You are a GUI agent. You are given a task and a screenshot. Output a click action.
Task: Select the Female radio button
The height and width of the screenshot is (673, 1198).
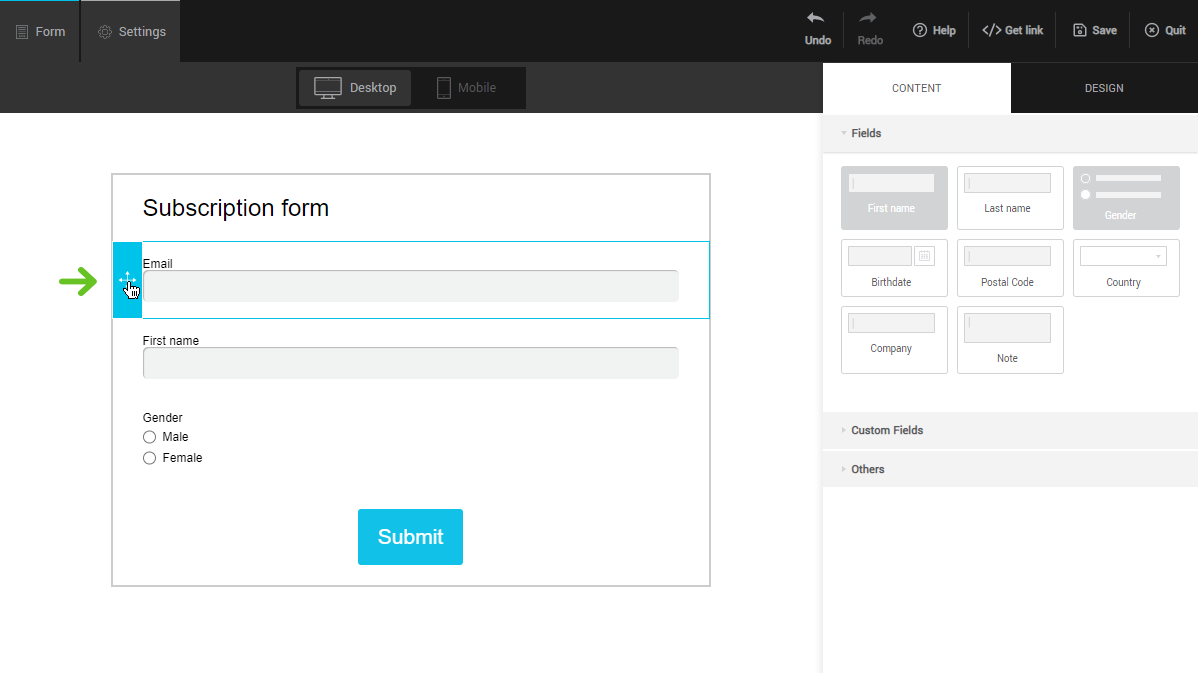click(150, 458)
